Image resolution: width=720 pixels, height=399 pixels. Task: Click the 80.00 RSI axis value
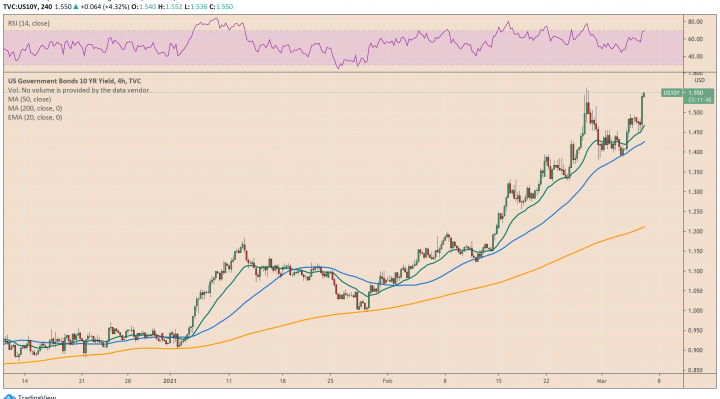click(695, 22)
